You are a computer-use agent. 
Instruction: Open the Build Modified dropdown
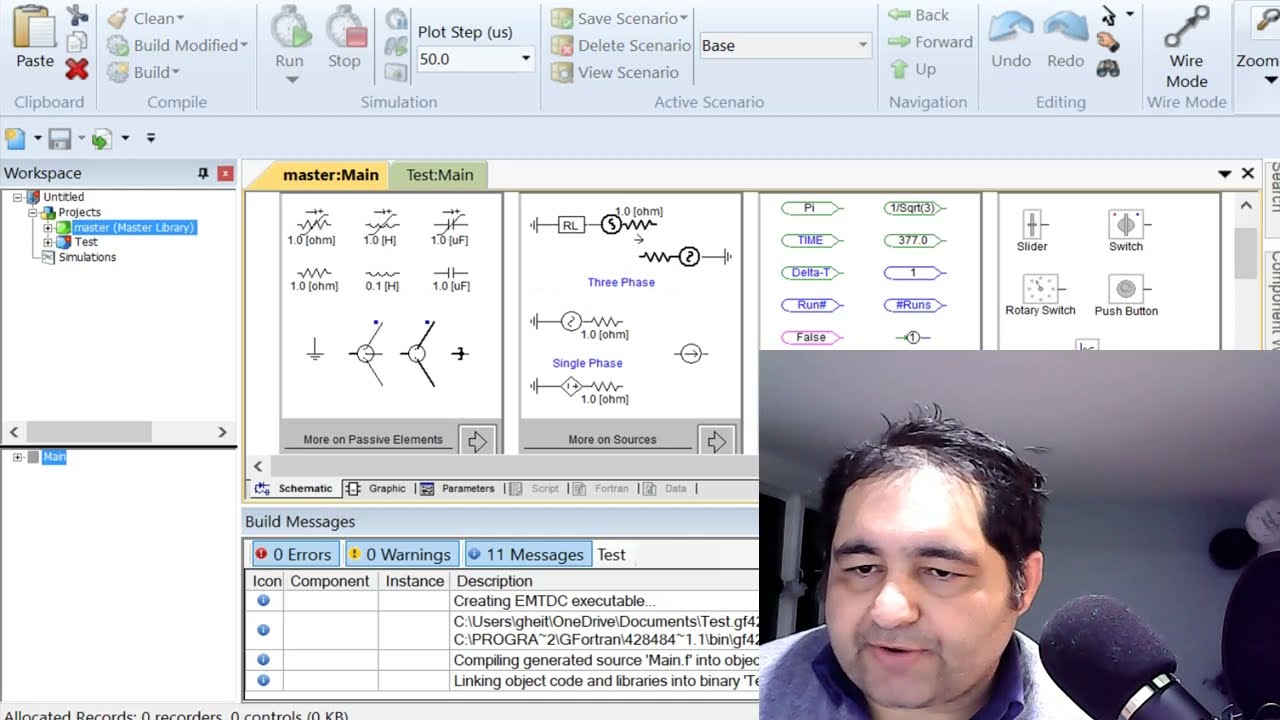[x=178, y=45]
